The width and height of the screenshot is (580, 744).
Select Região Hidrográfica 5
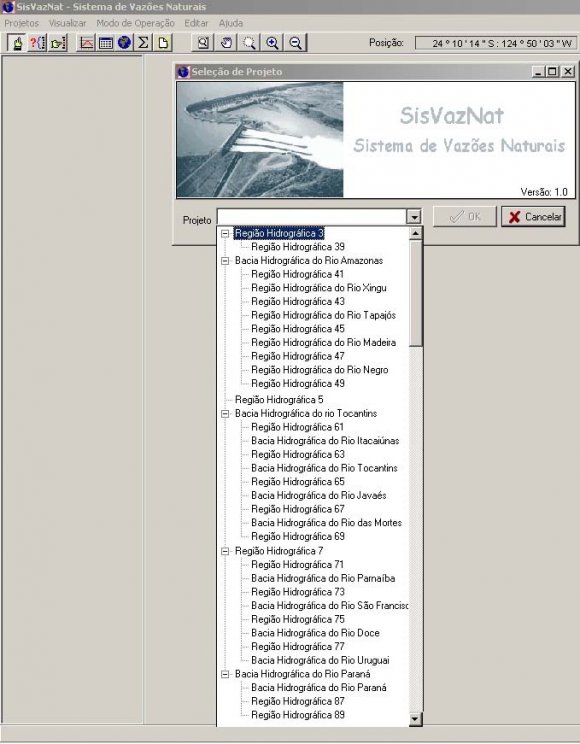[x=279, y=400]
